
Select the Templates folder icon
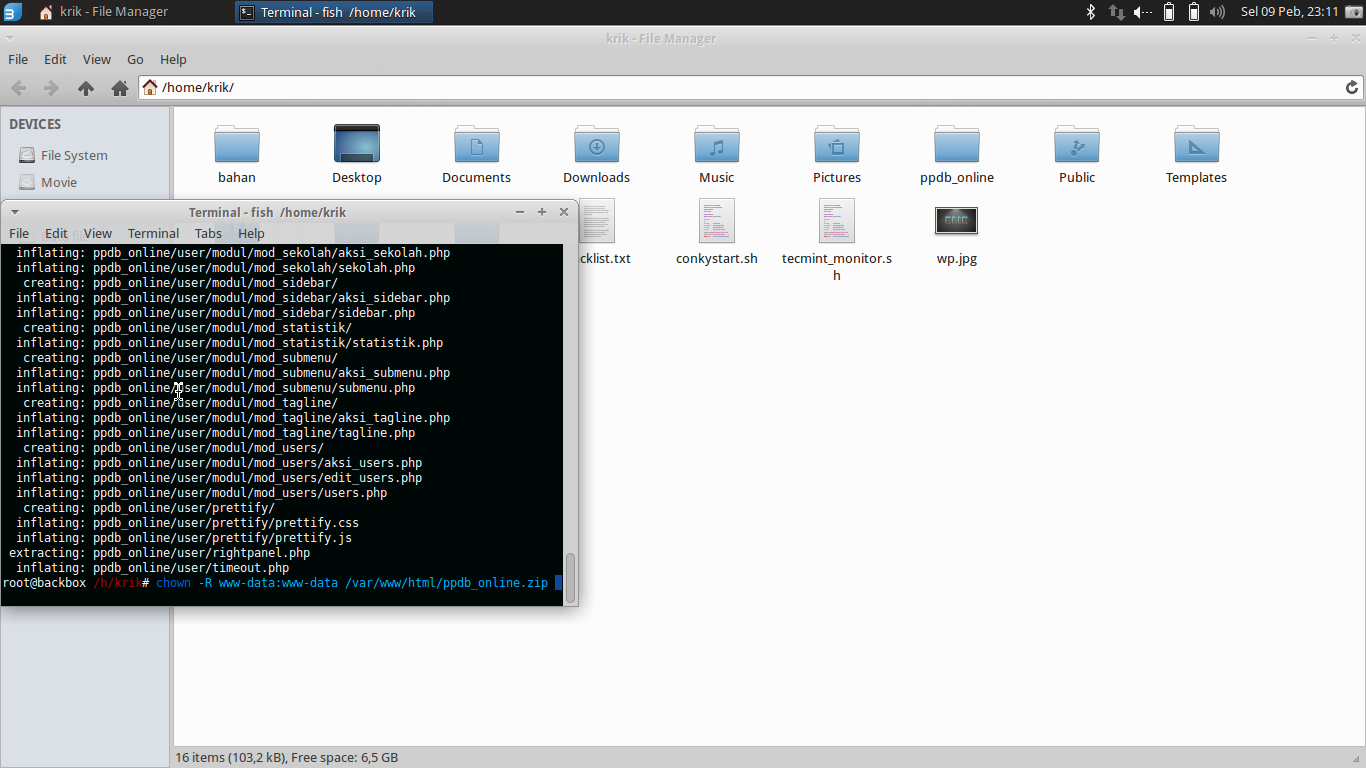point(1197,144)
